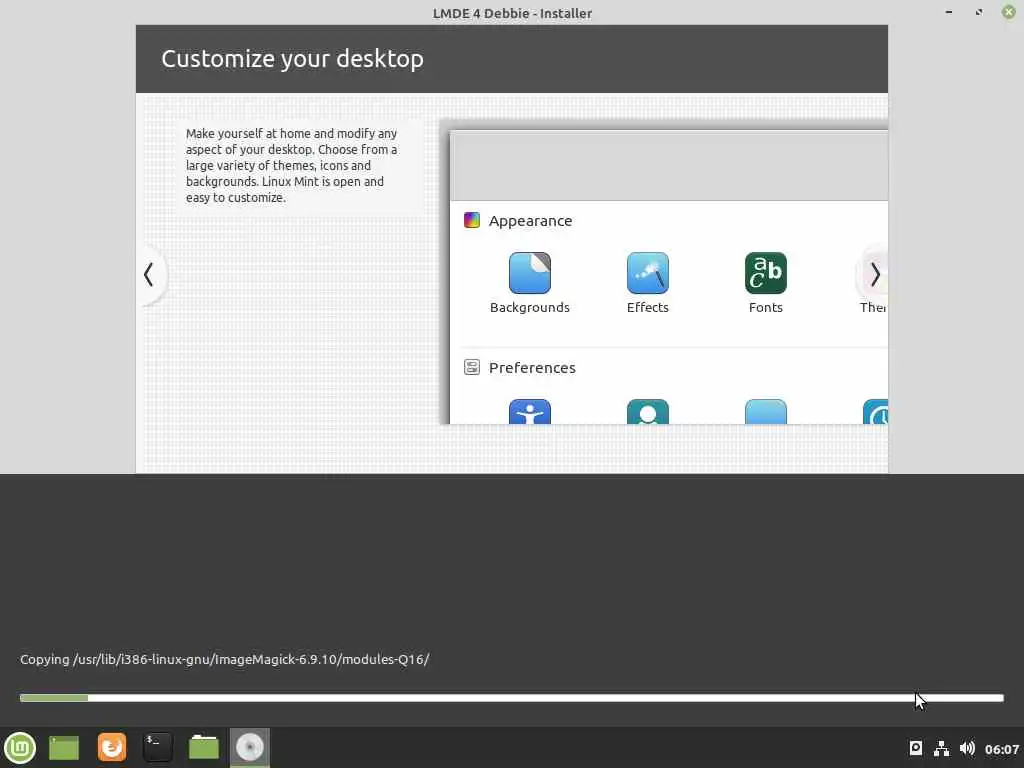Click the light blue icon under Preferences

765,411
